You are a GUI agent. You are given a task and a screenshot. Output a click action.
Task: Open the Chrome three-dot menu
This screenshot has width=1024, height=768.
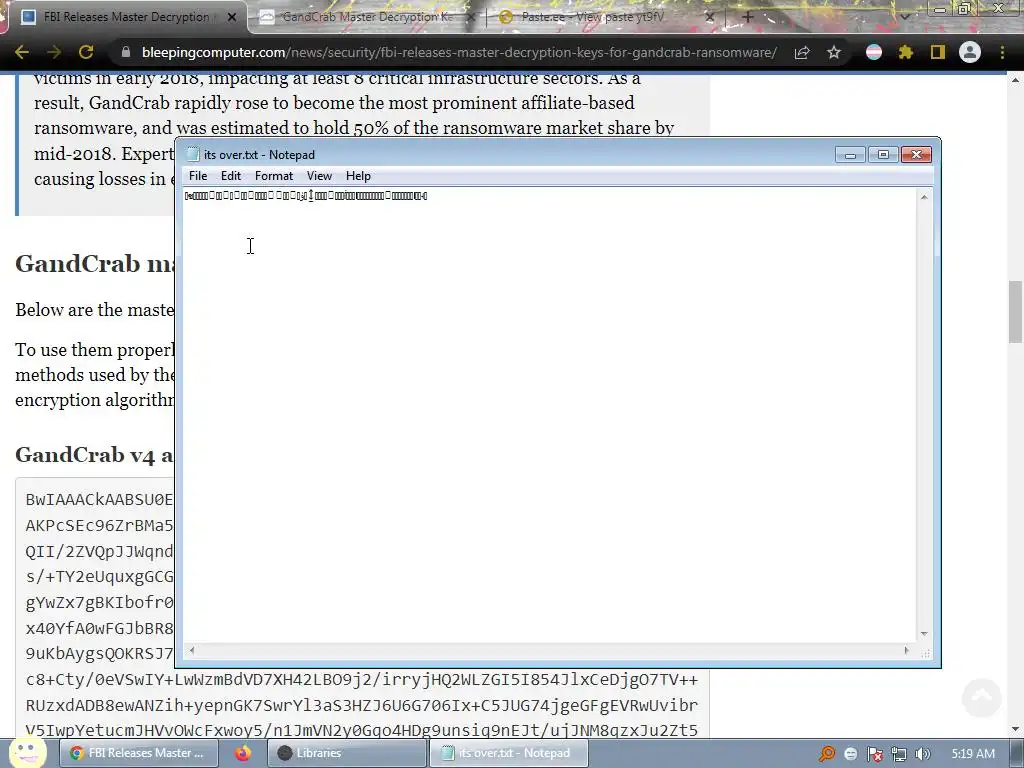coord(1002,52)
